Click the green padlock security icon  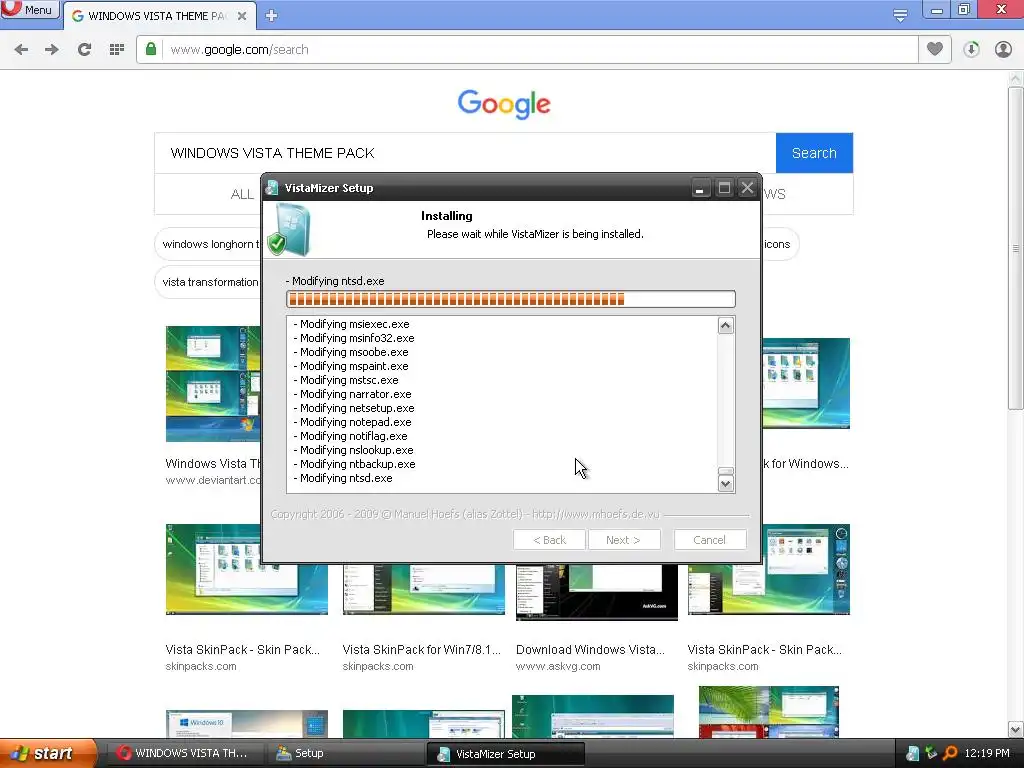[151, 49]
